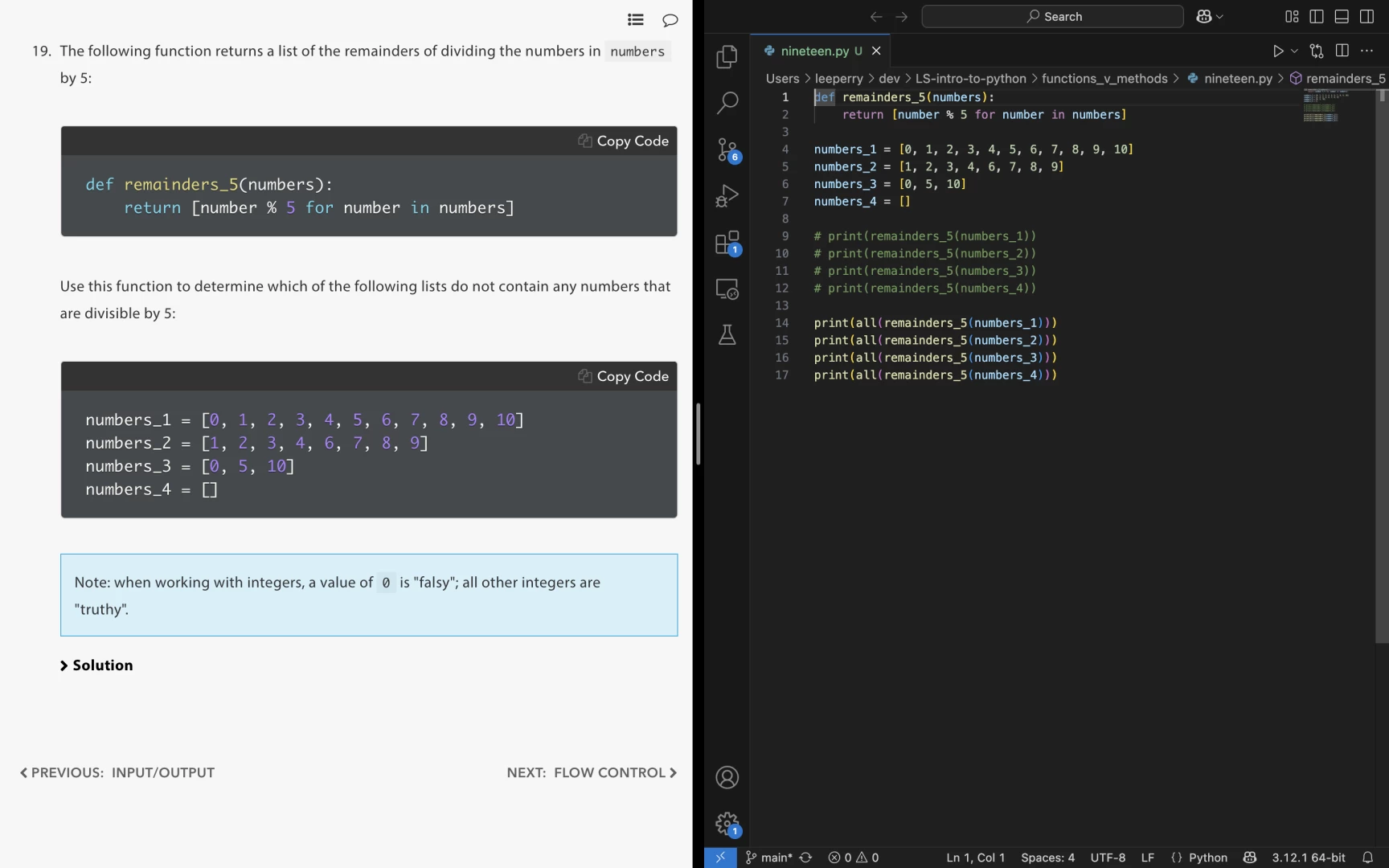Toggle the secondary sidebar visibility

(x=1367, y=16)
